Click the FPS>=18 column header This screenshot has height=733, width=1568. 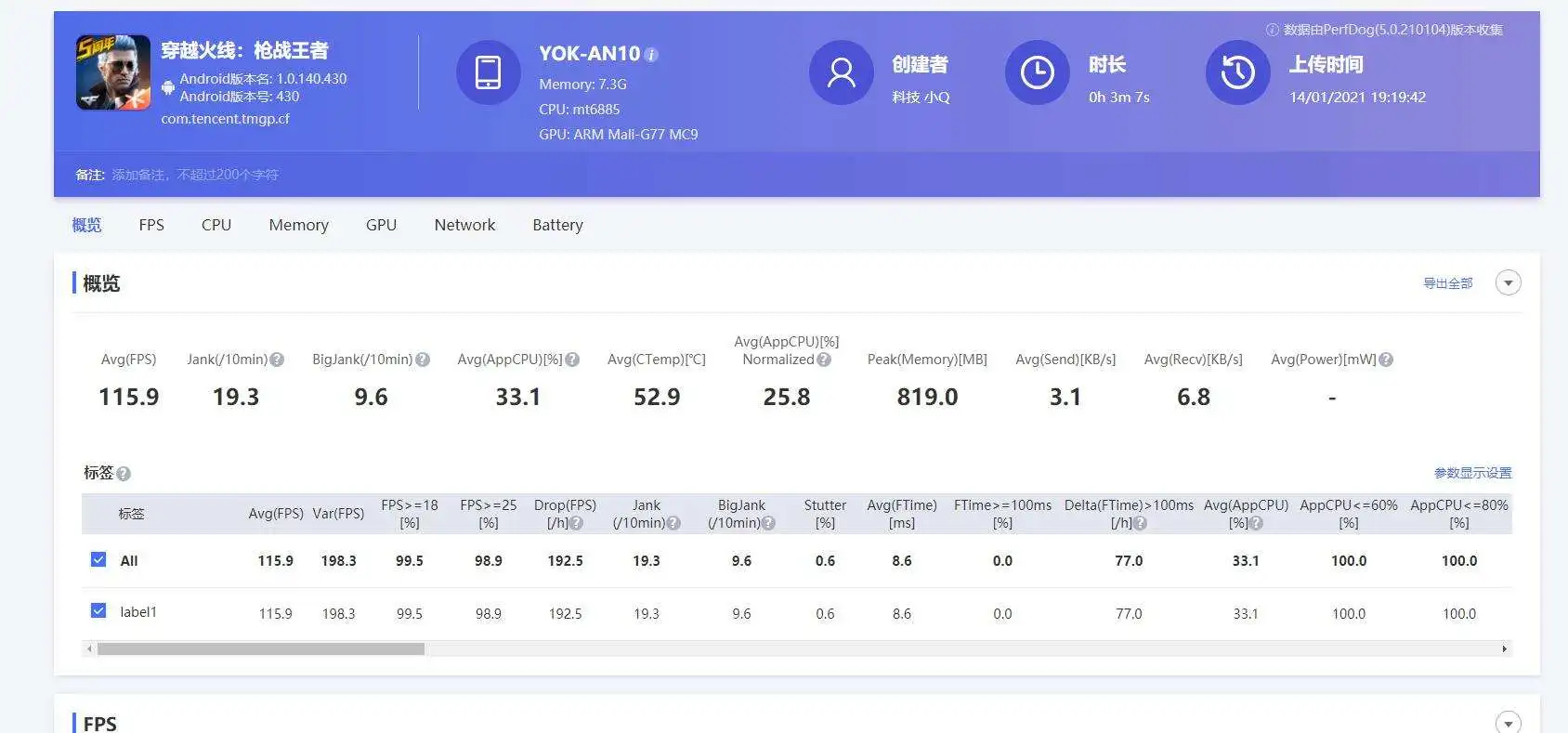410,514
